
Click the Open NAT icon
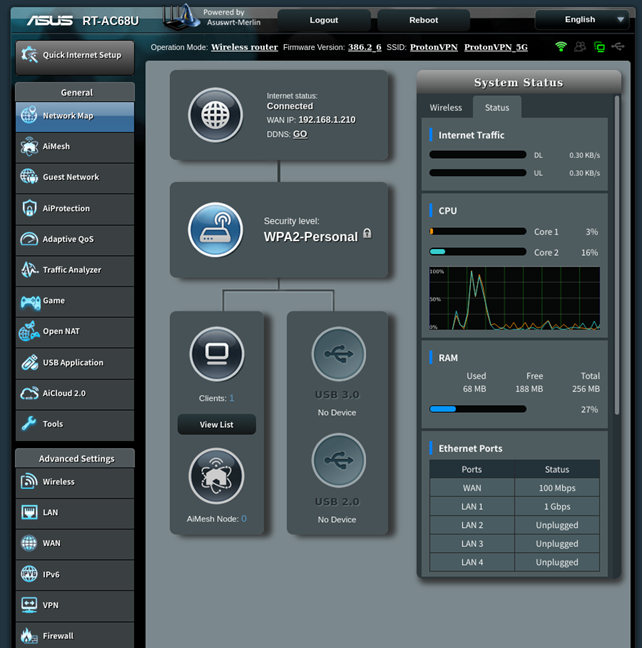[x=29, y=331]
